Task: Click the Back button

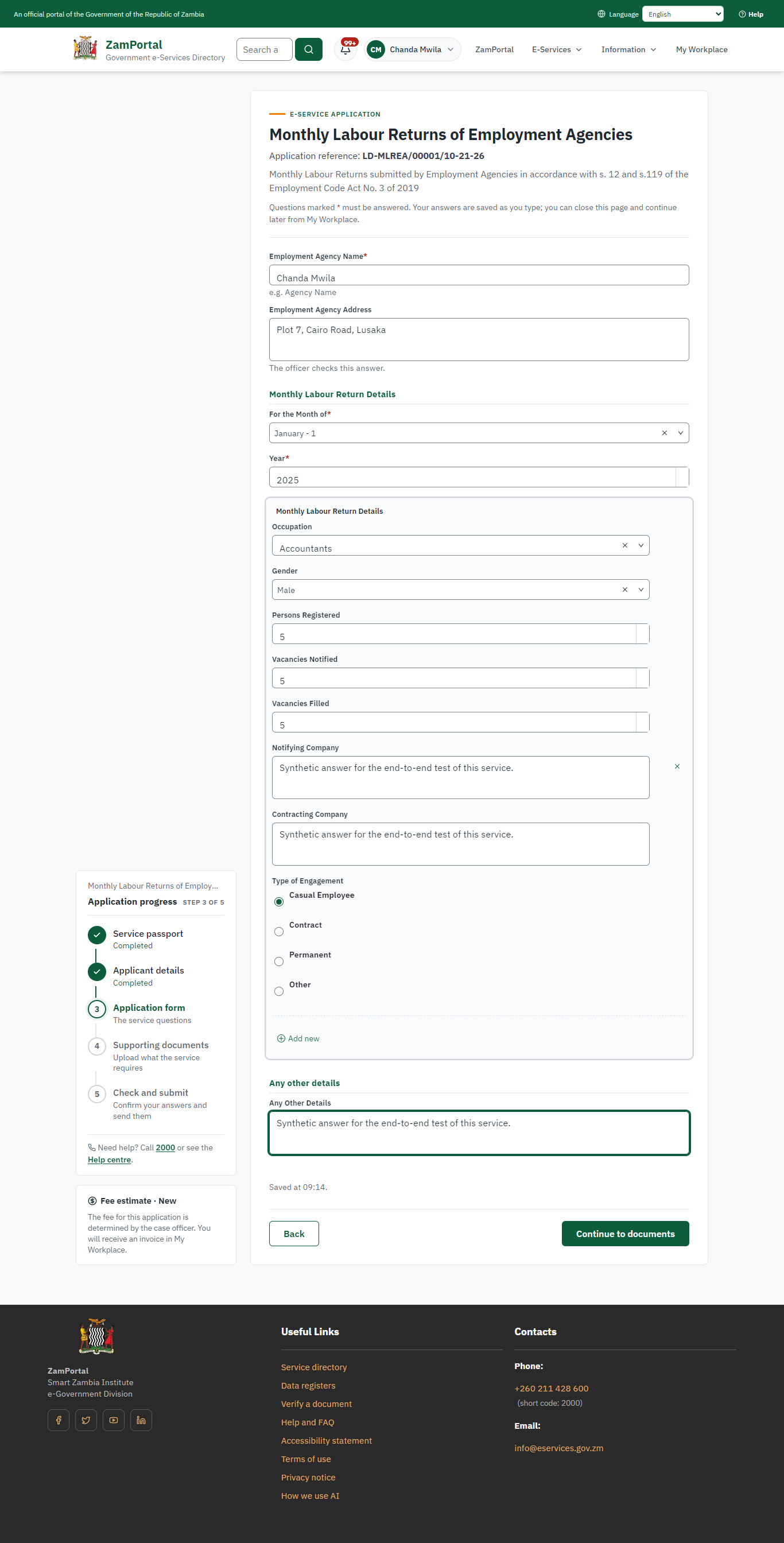Action: pyautogui.click(x=294, y=1234)
